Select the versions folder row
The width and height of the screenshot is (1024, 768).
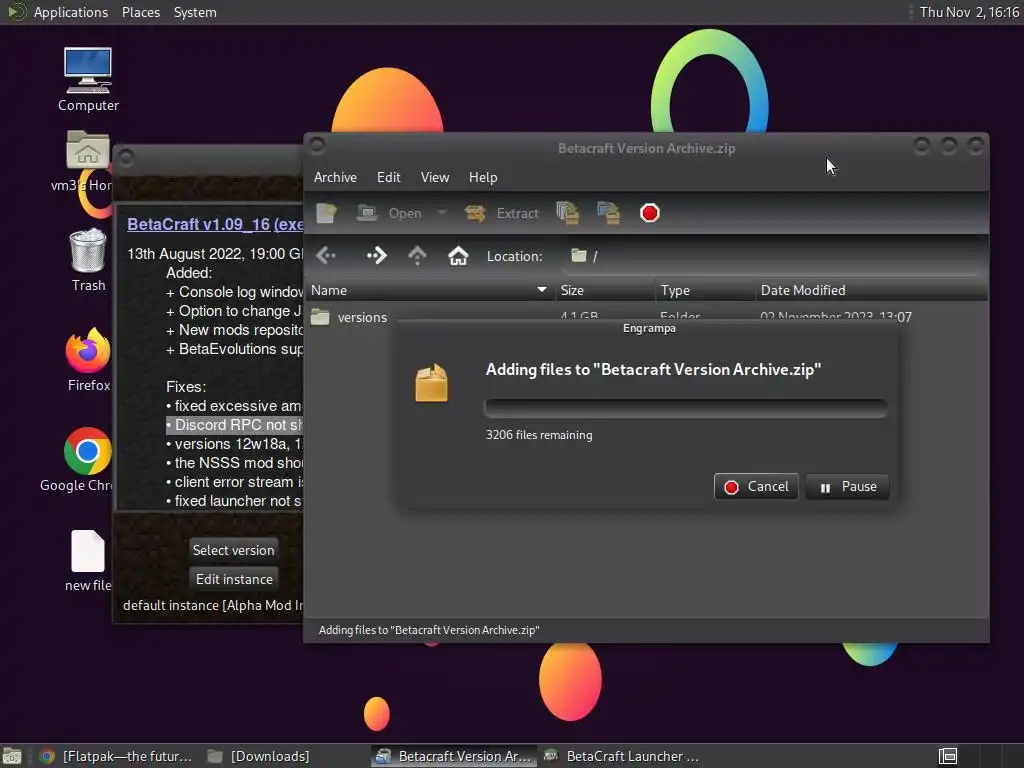(647, 317)
